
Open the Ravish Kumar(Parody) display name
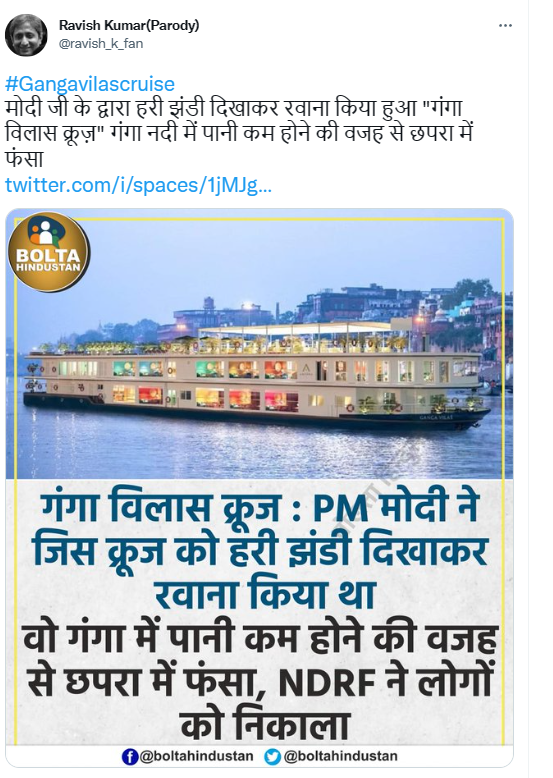pos(129,25)
